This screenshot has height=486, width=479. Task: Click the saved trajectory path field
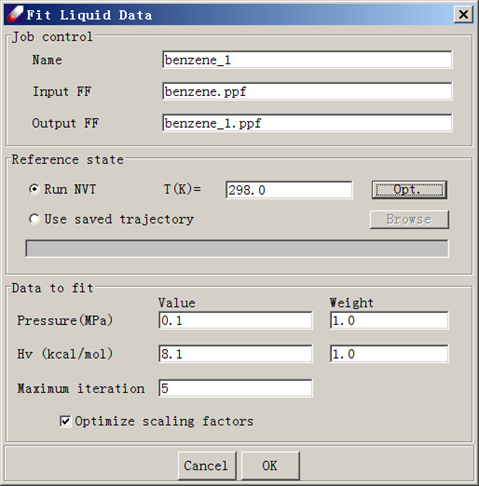tap(237, 248)
